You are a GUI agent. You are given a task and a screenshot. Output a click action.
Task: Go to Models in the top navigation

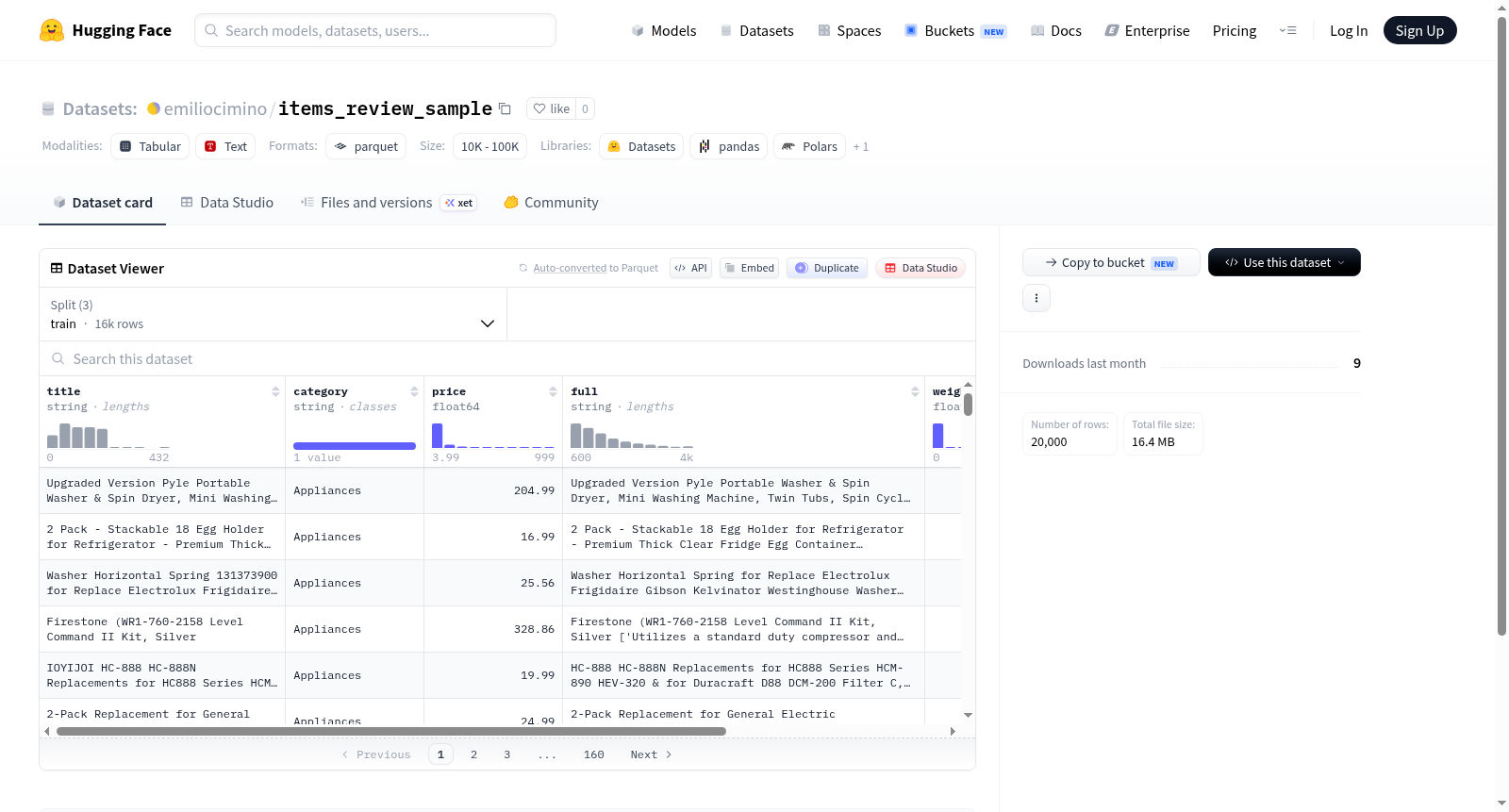(664, 30)
